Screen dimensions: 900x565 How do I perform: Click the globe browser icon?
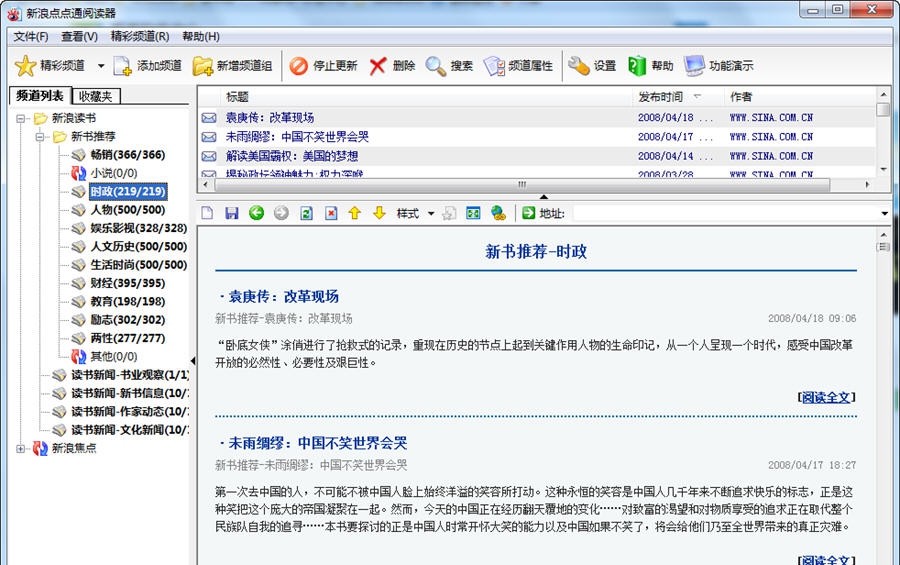click(x=498, y=214)
